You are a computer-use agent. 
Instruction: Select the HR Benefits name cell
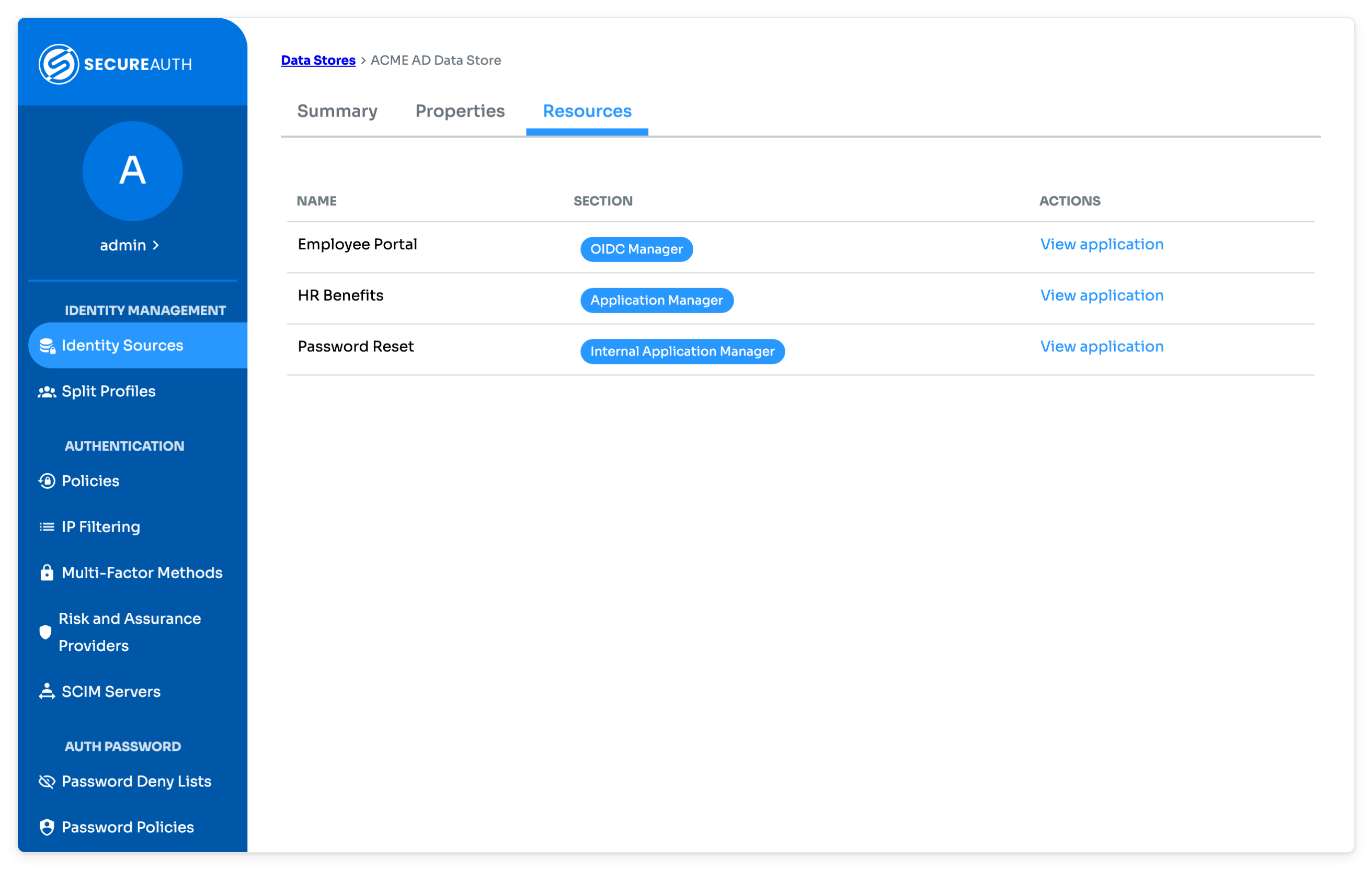pyautogui.click(x=340, y=295)
